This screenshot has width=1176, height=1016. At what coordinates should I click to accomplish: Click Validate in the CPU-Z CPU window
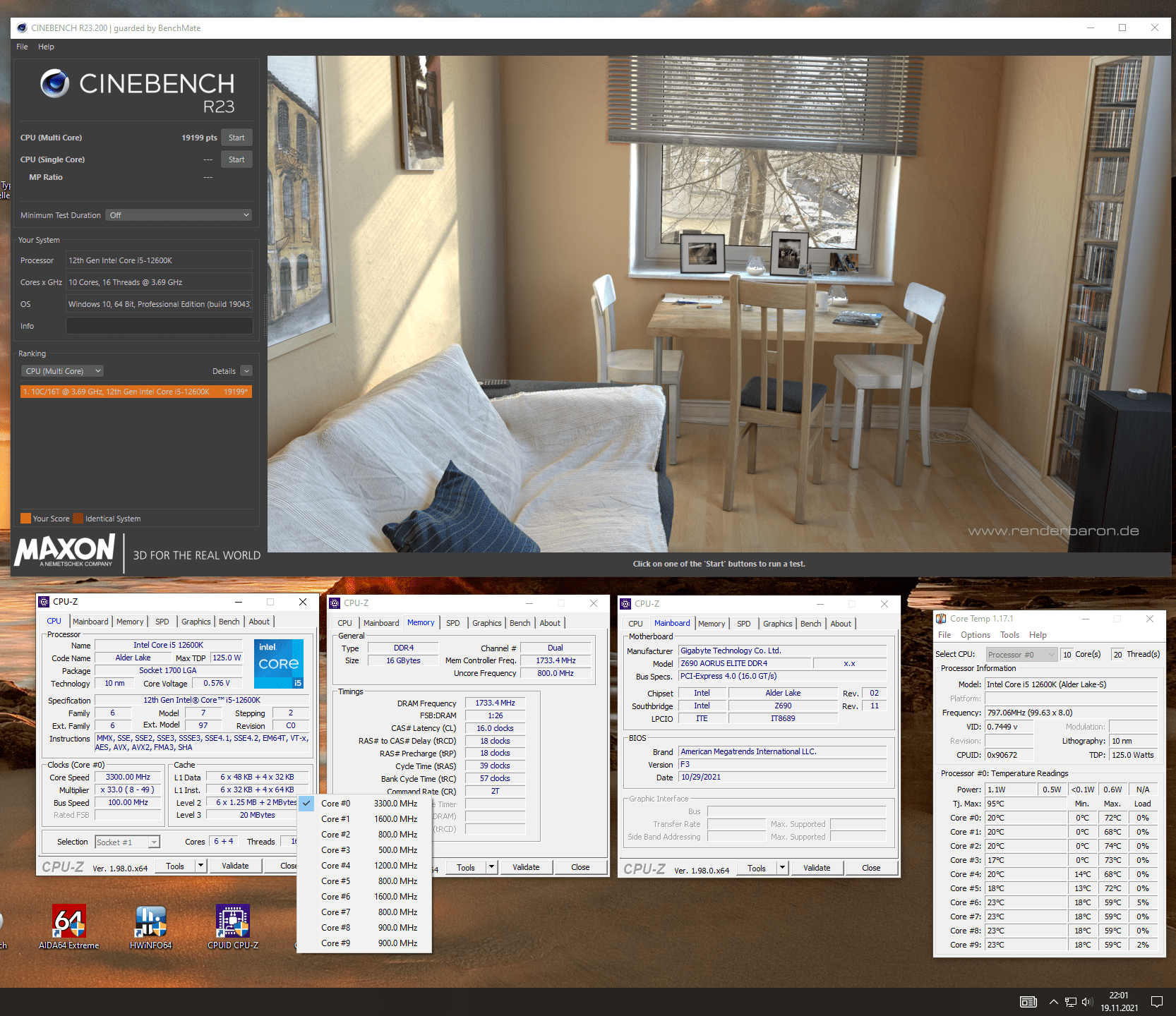[x=235, y=866]
